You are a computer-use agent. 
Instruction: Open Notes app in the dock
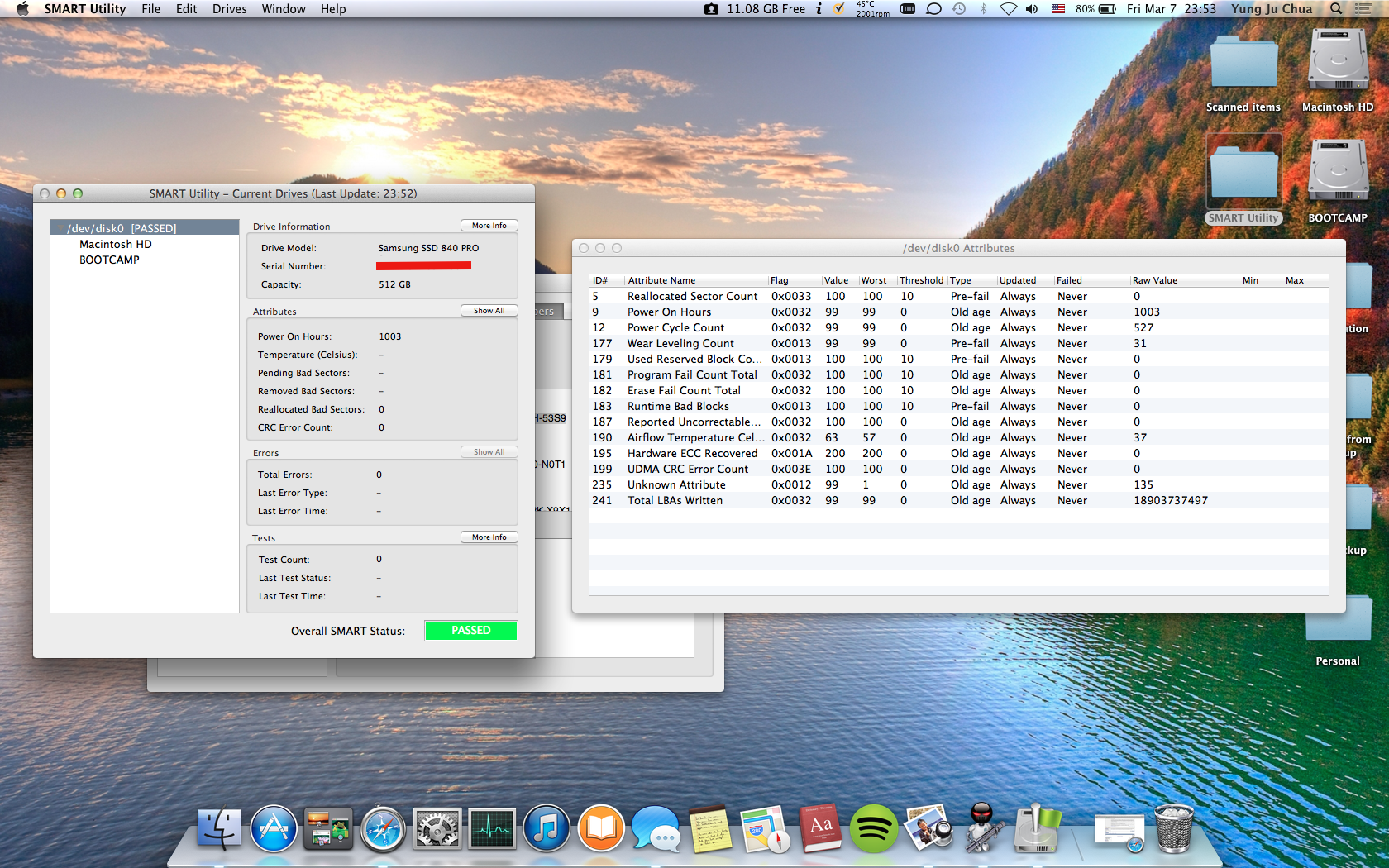710,828
